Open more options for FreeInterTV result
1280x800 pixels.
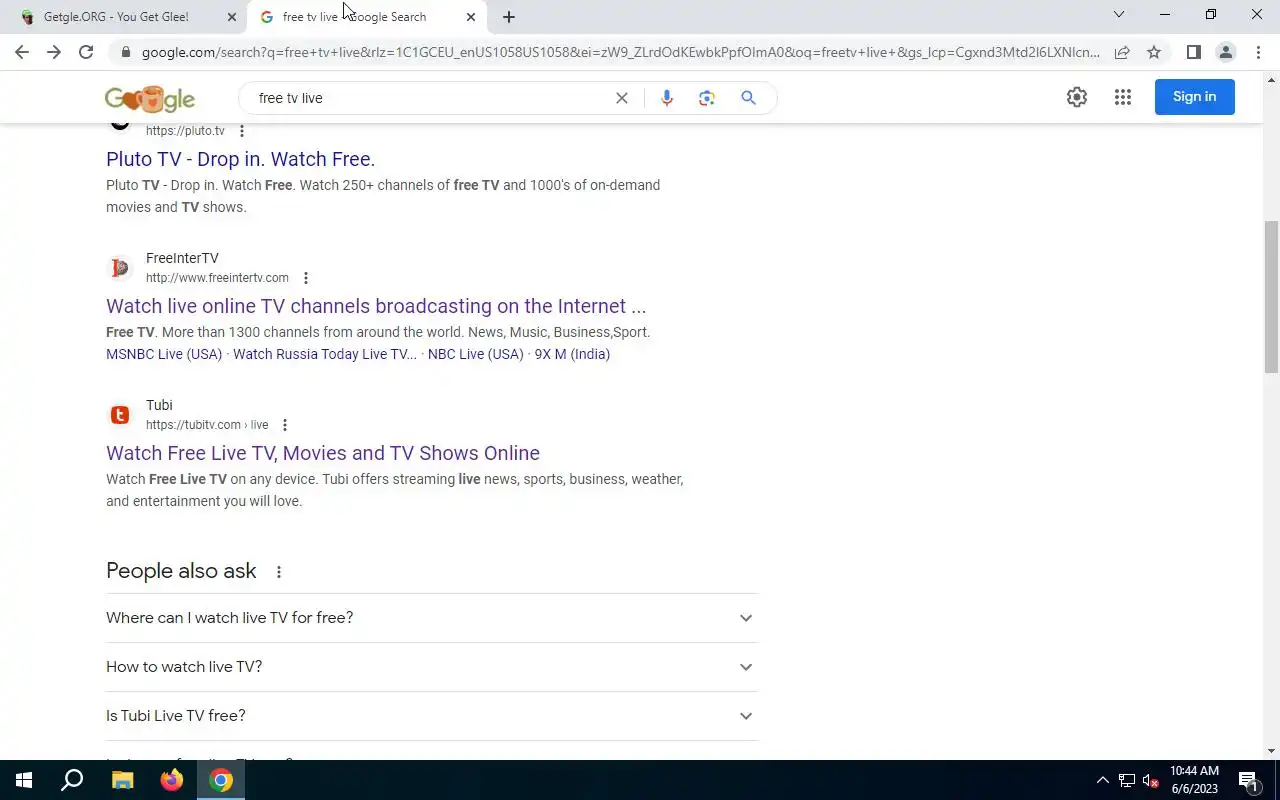click(306, 278)
